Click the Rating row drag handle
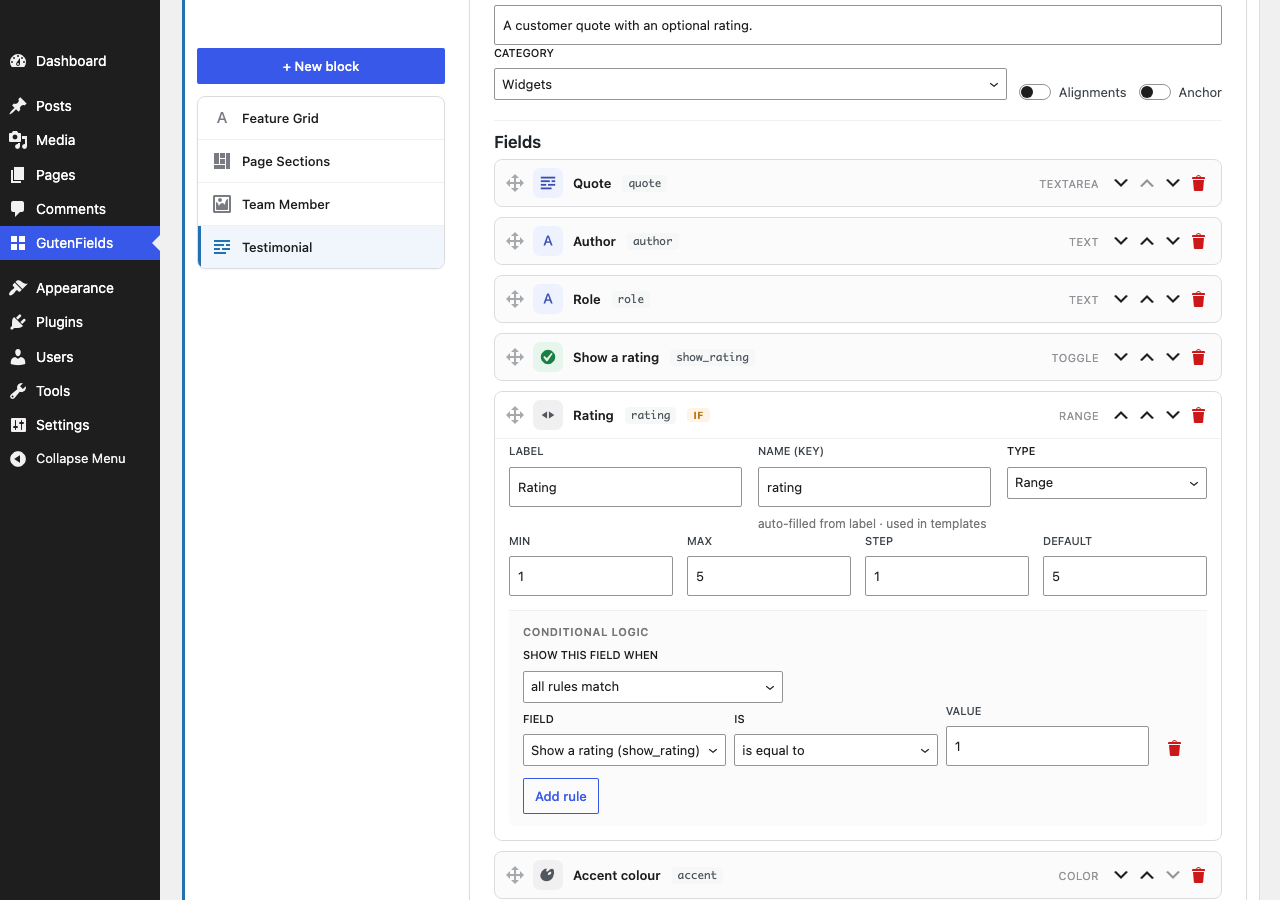Screen dimensions: 1280x900 [515, 415]
